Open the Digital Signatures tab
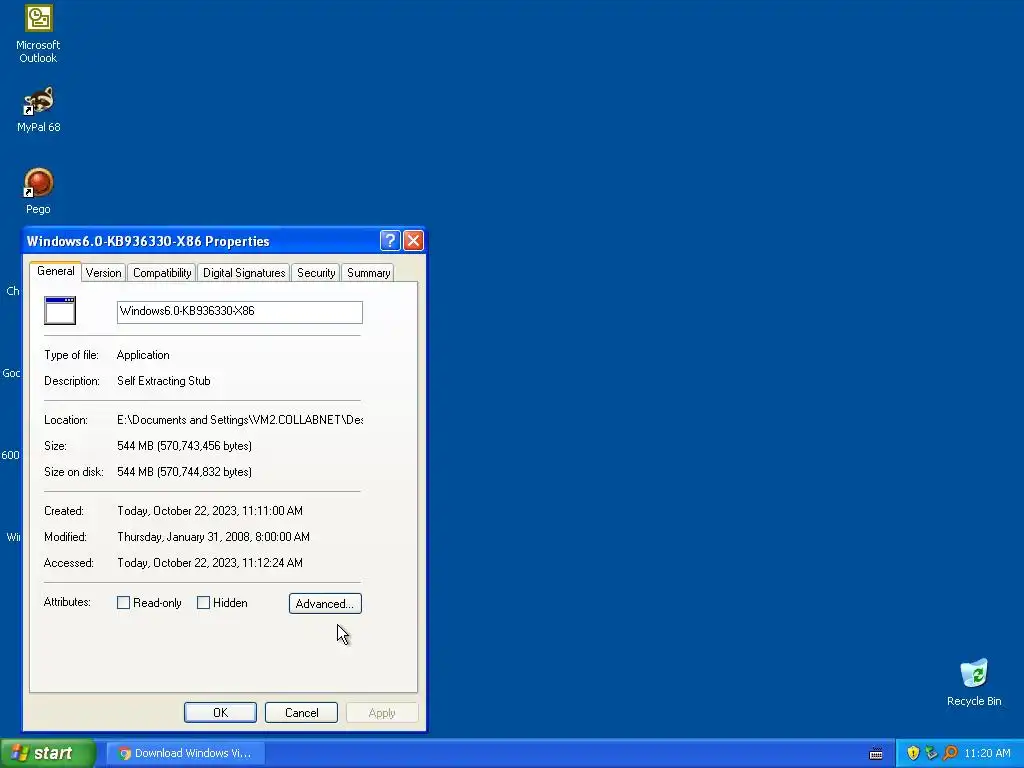1024x768 pixels. tap(244, 273)
